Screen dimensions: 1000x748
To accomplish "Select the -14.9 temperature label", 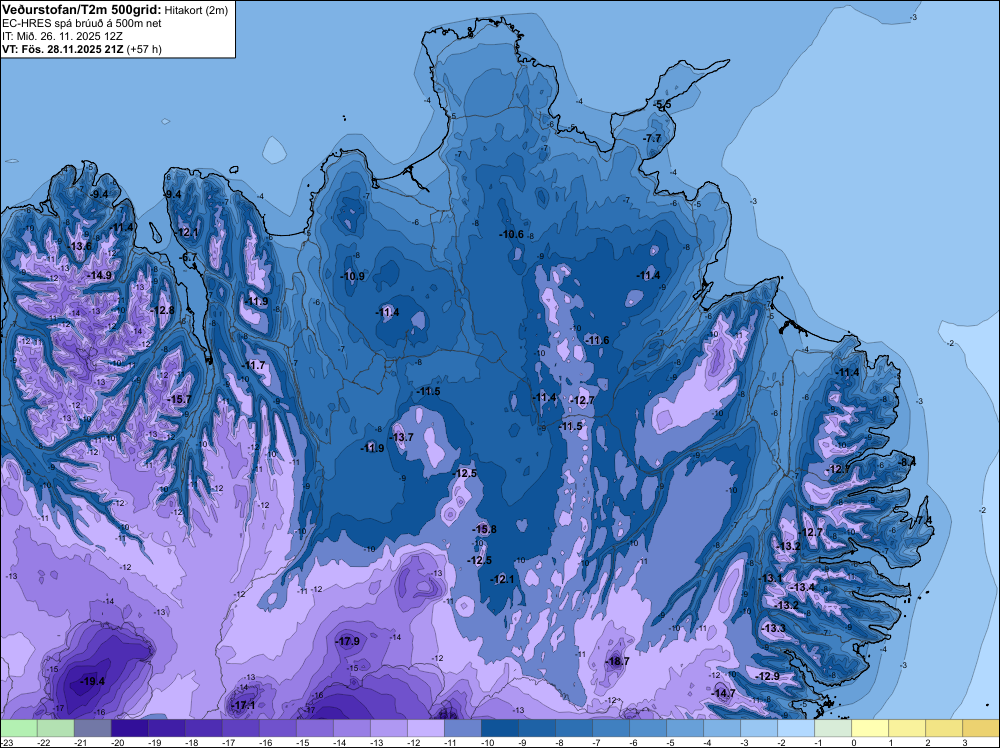I will point(99,275).
